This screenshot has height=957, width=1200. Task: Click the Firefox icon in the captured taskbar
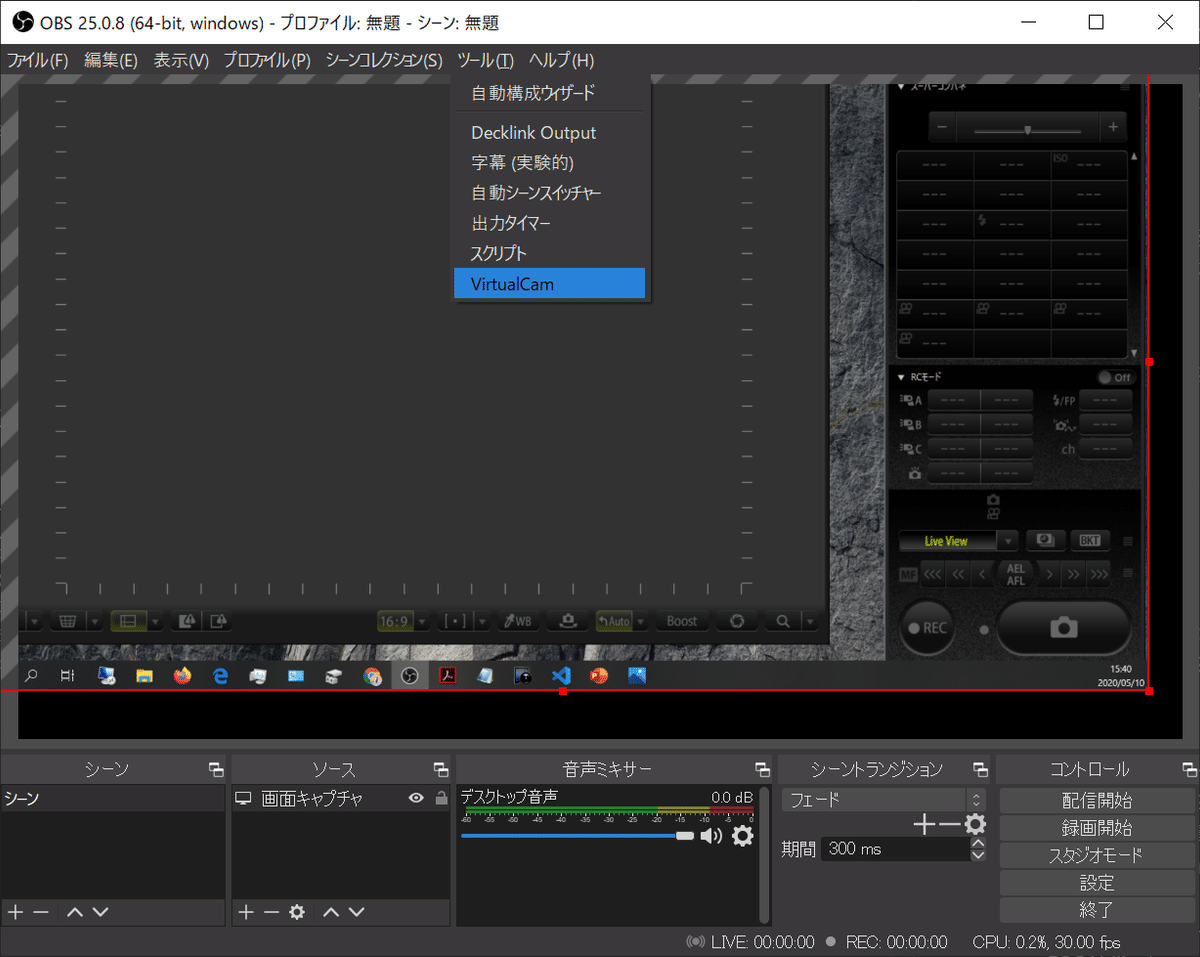click(182, 676)
